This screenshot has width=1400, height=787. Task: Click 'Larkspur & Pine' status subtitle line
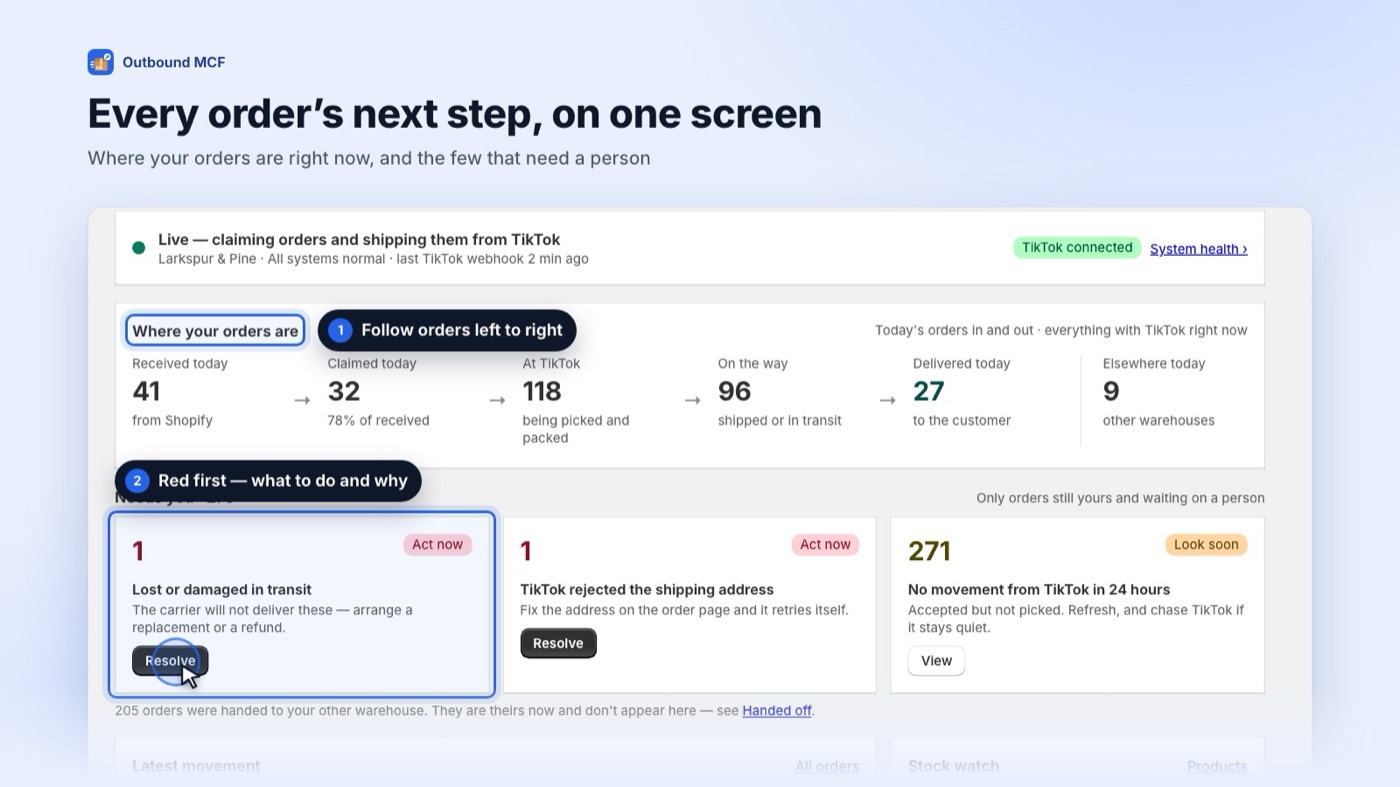tap(373, 259)
